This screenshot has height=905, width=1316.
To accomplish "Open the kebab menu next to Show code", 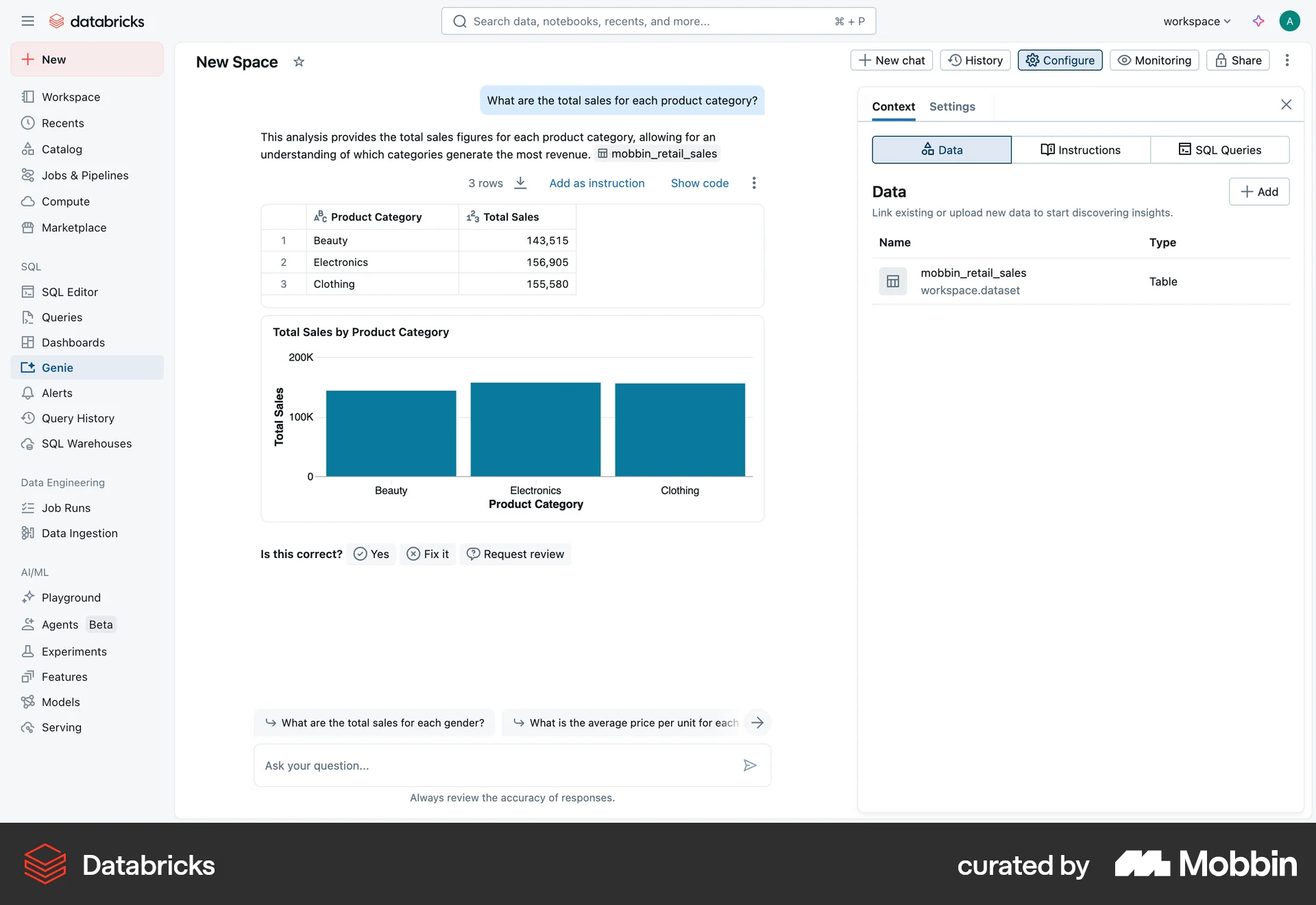I will 753,183.
